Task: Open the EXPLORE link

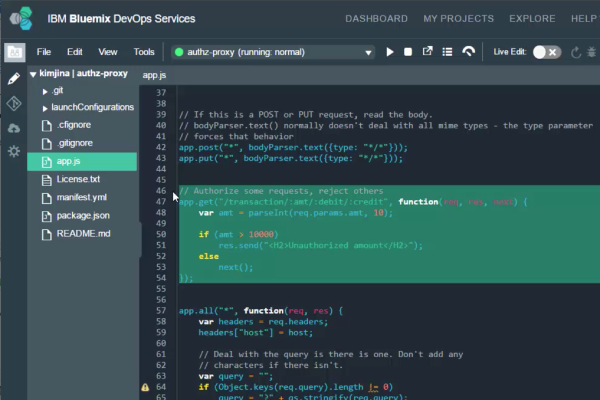Action: coord(532,18)
